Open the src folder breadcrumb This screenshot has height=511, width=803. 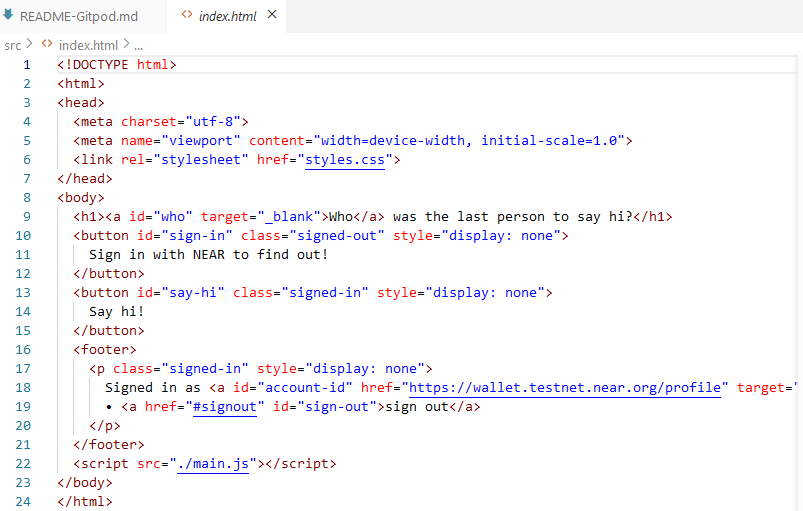(12, 45)
